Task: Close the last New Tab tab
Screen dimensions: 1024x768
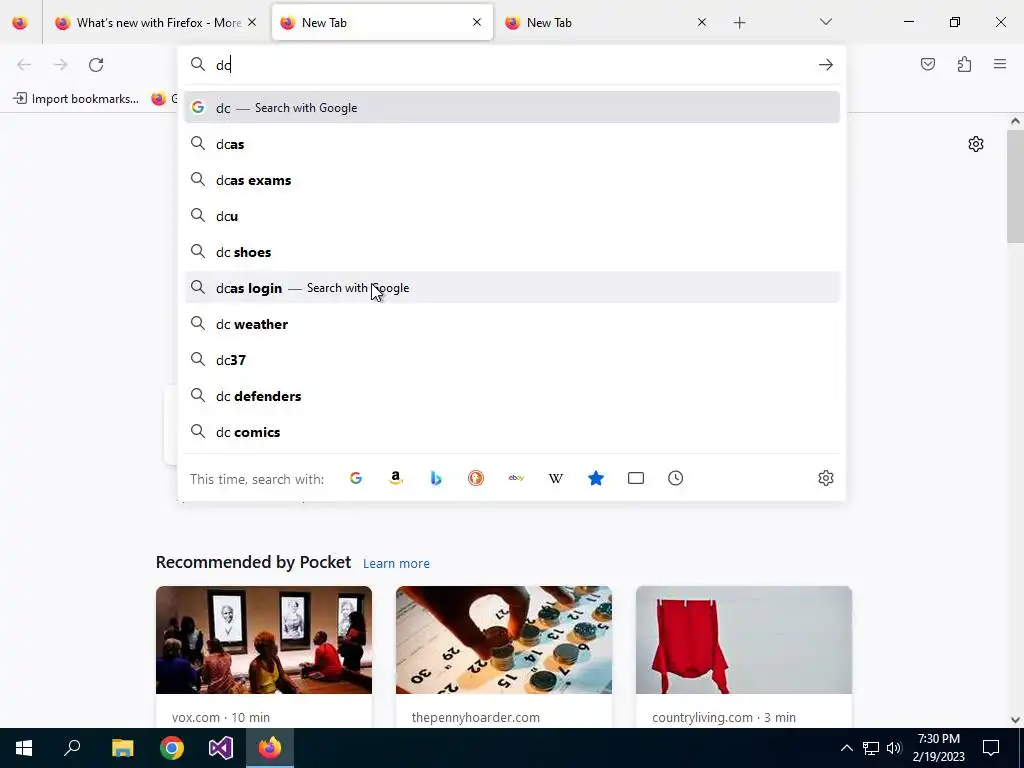Action: click(x=701, y=23)
